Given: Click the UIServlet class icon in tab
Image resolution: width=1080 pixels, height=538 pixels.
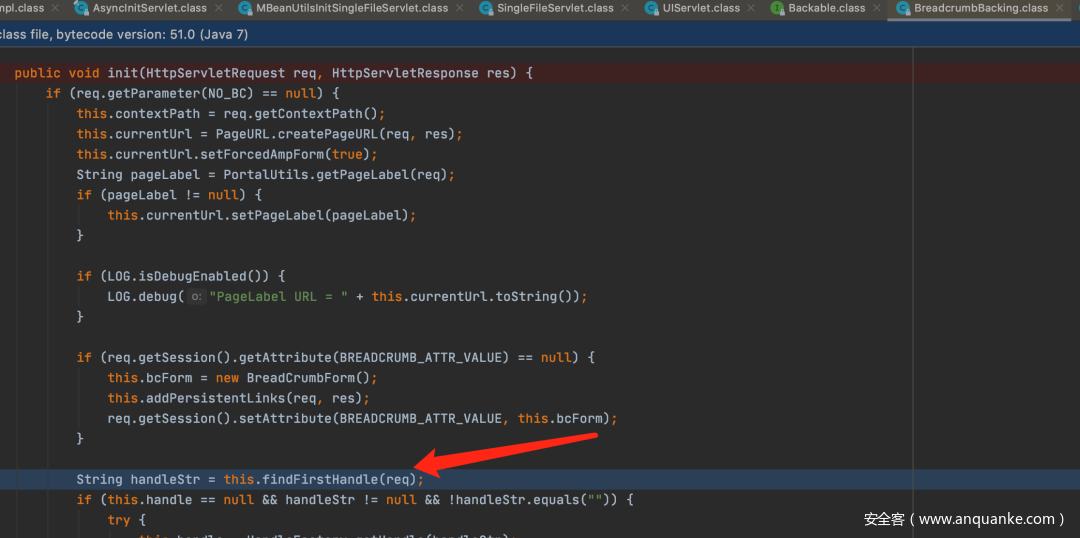Looking at the screenshot, I should pyautogui.click(x=650, y=8).
